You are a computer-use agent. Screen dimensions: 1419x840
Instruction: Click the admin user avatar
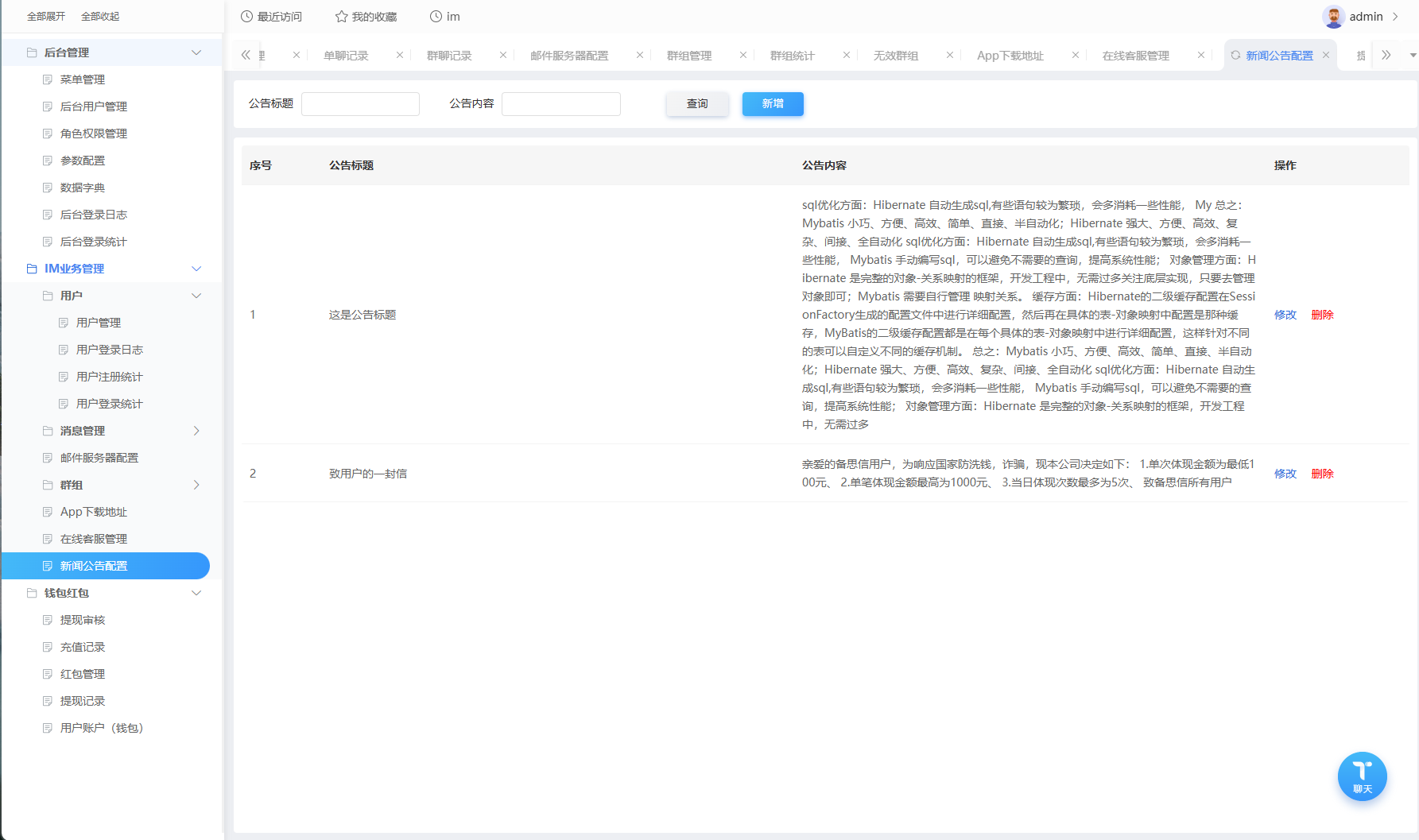(x=1333, y=17)
